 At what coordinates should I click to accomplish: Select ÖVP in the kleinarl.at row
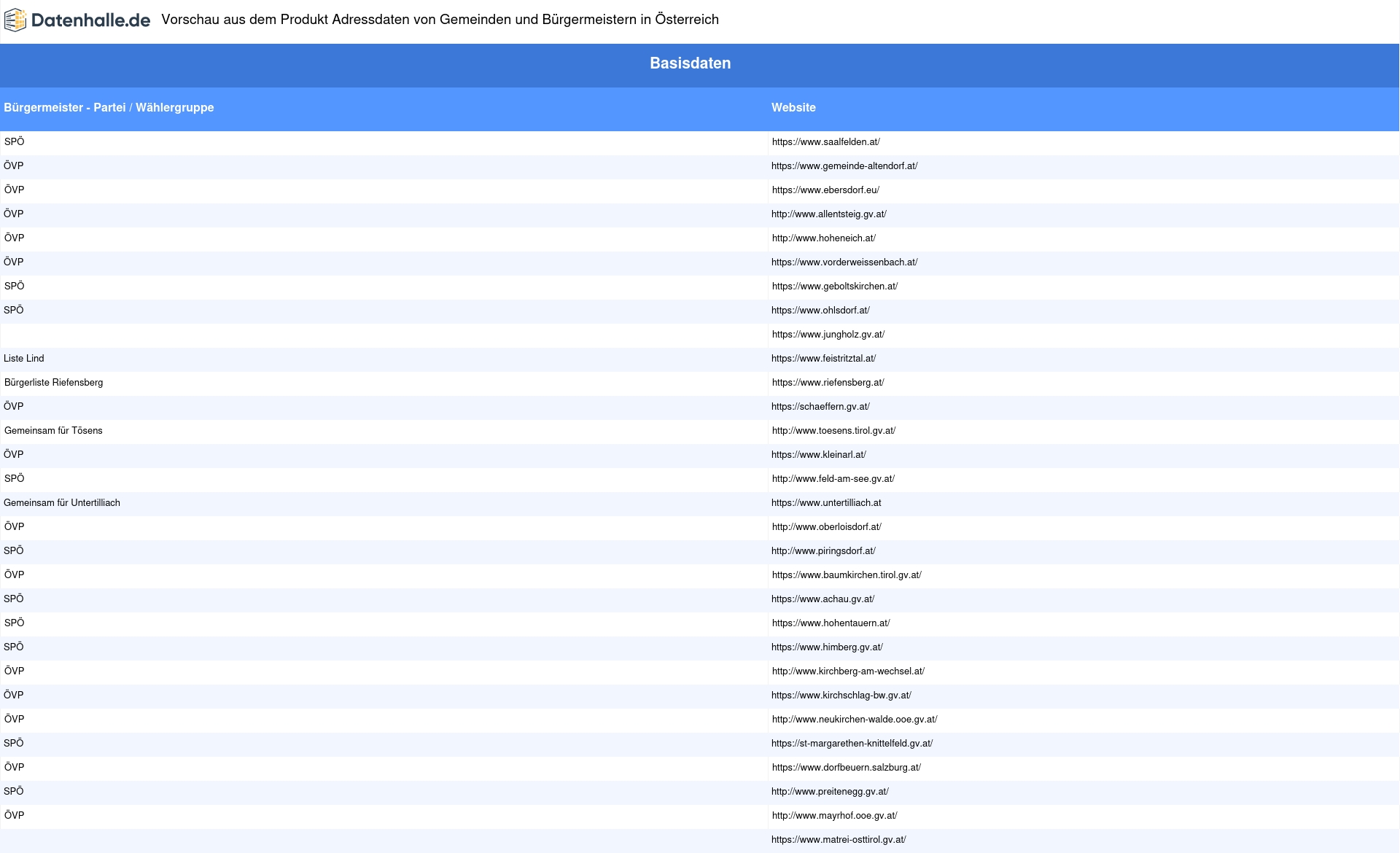point(14,455)
